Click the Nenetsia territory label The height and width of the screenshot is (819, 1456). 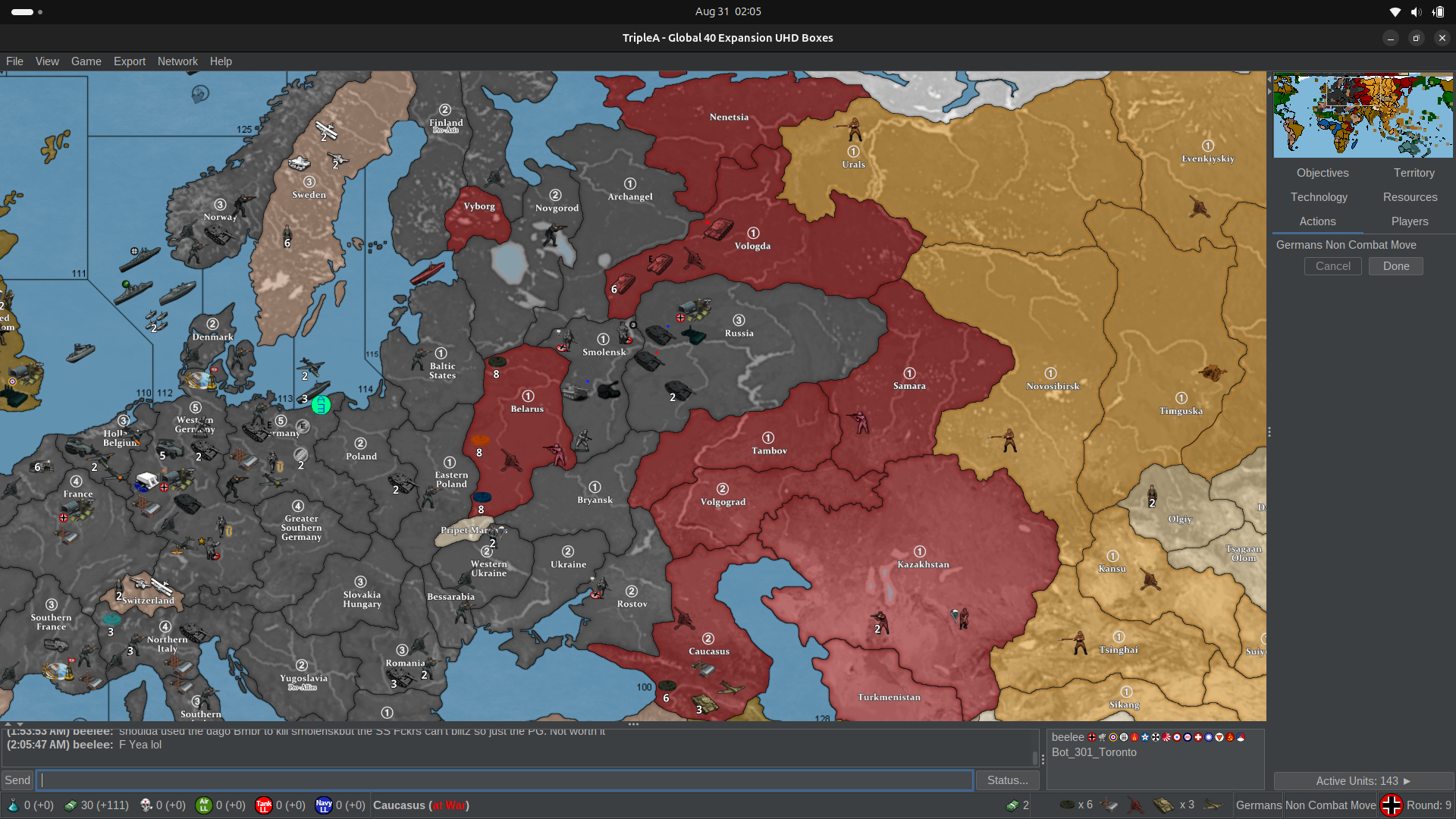tap(729, 118)
